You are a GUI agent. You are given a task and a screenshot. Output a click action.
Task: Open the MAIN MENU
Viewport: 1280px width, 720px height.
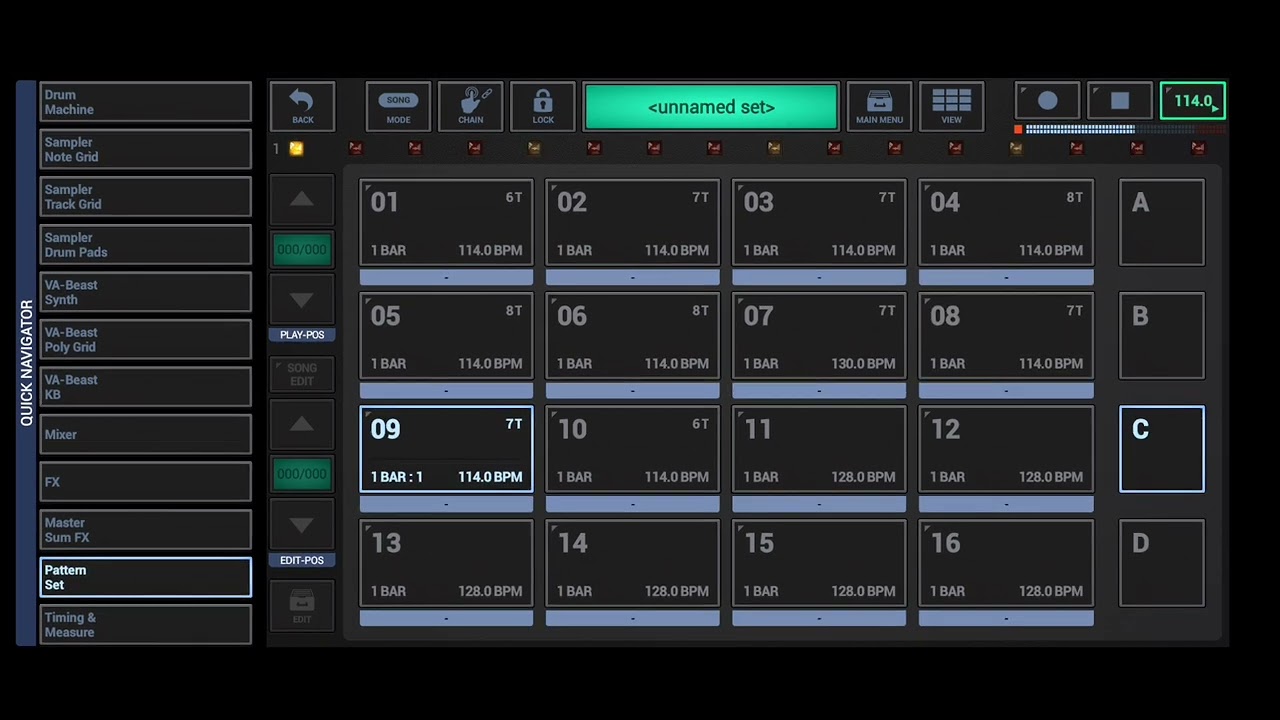pos(879,106)
